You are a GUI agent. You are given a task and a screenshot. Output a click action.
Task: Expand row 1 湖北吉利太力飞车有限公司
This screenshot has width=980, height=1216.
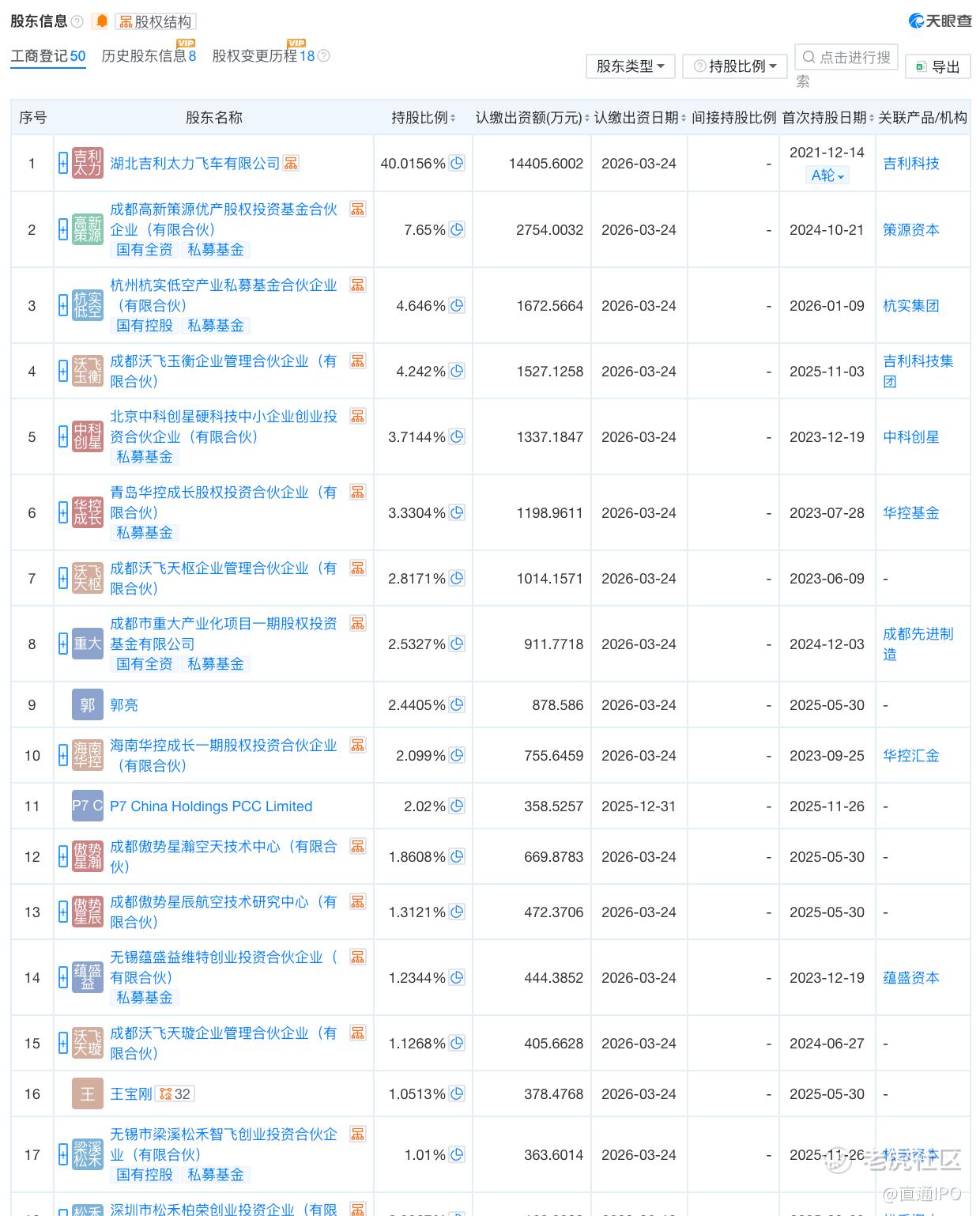[x=63, y=164]
